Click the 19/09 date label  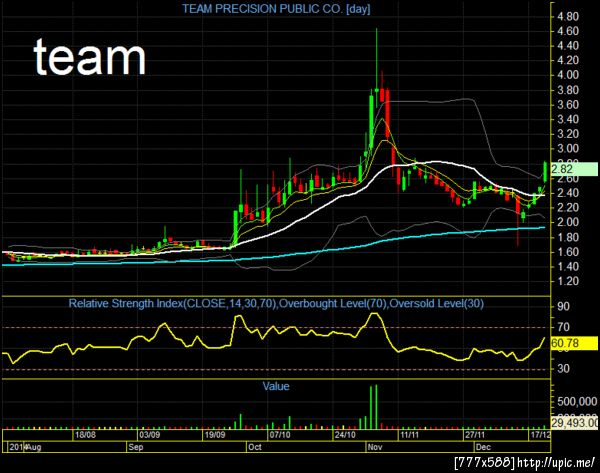pyautogui.click(x=215, y=435)
